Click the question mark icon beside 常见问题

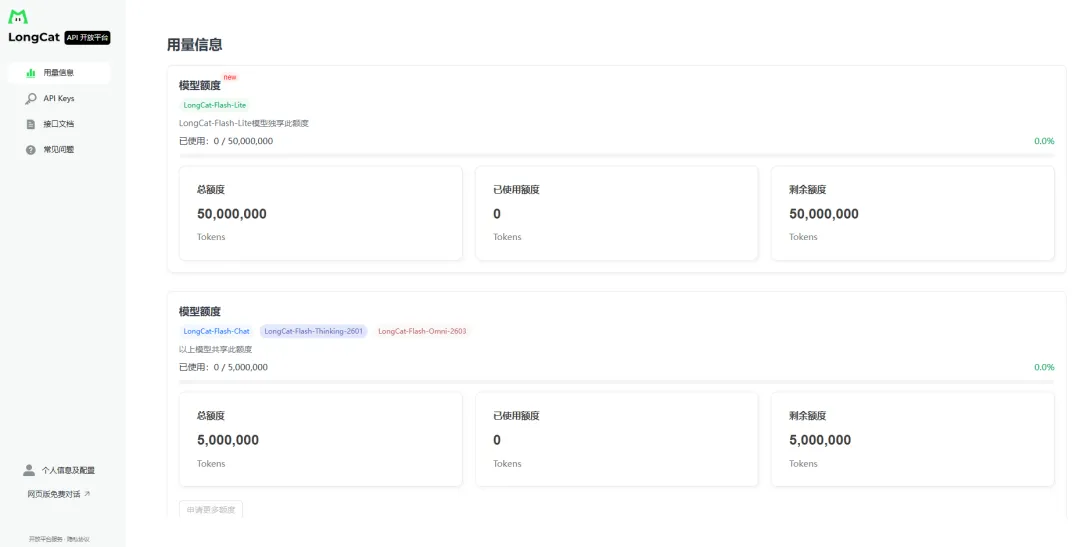click(x=30, y=149)
